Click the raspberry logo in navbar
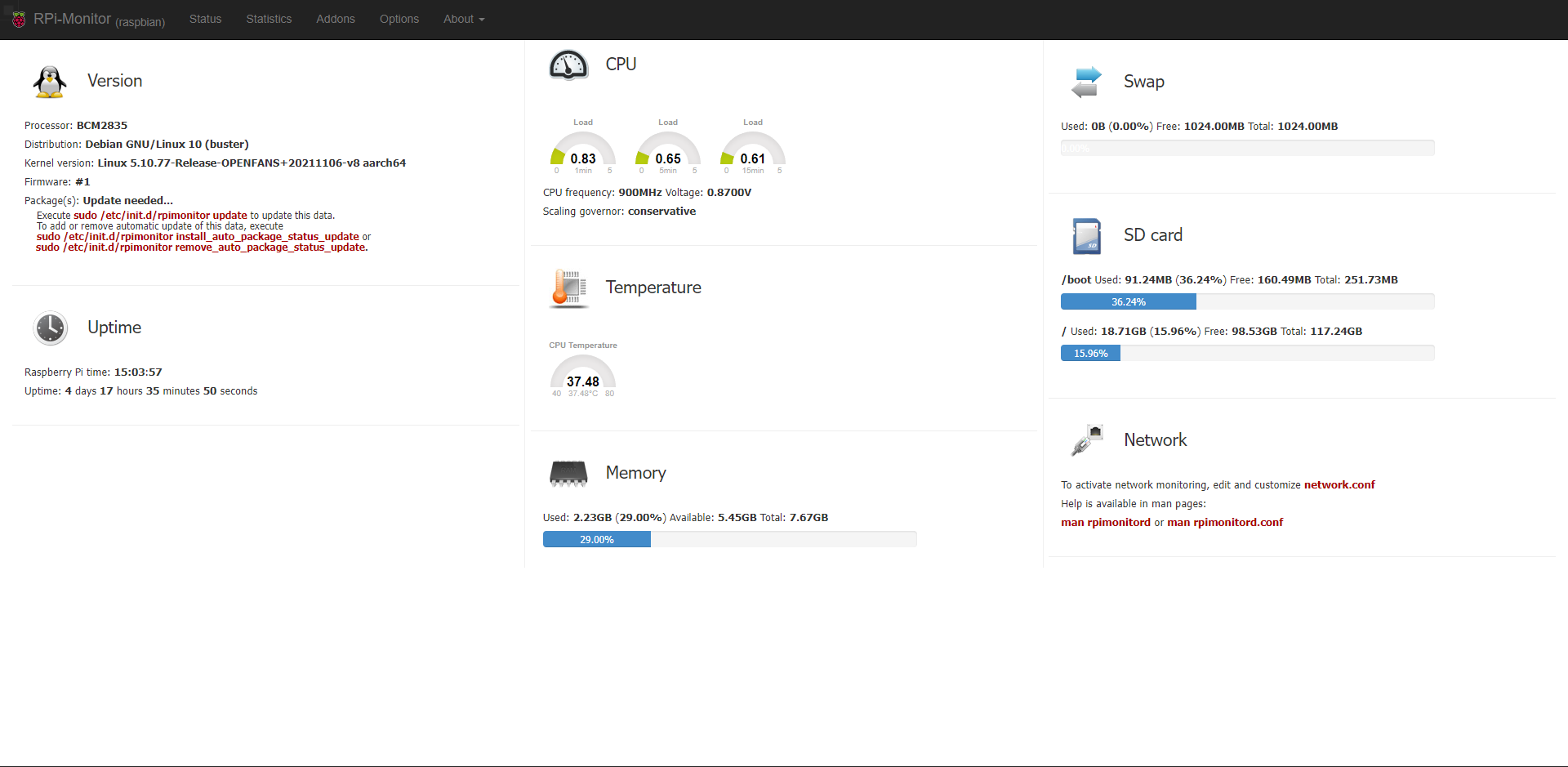The image size is (1568, 767). point(19,20)
